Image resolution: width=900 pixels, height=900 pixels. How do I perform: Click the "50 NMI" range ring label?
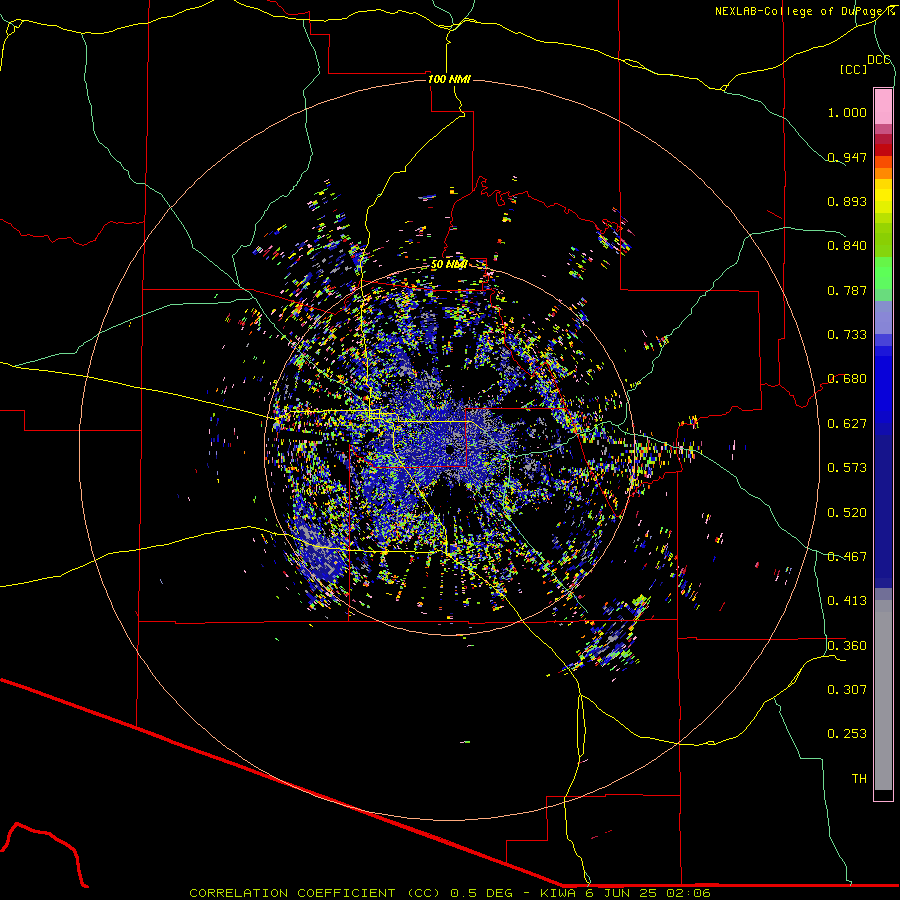coord(449,264)
